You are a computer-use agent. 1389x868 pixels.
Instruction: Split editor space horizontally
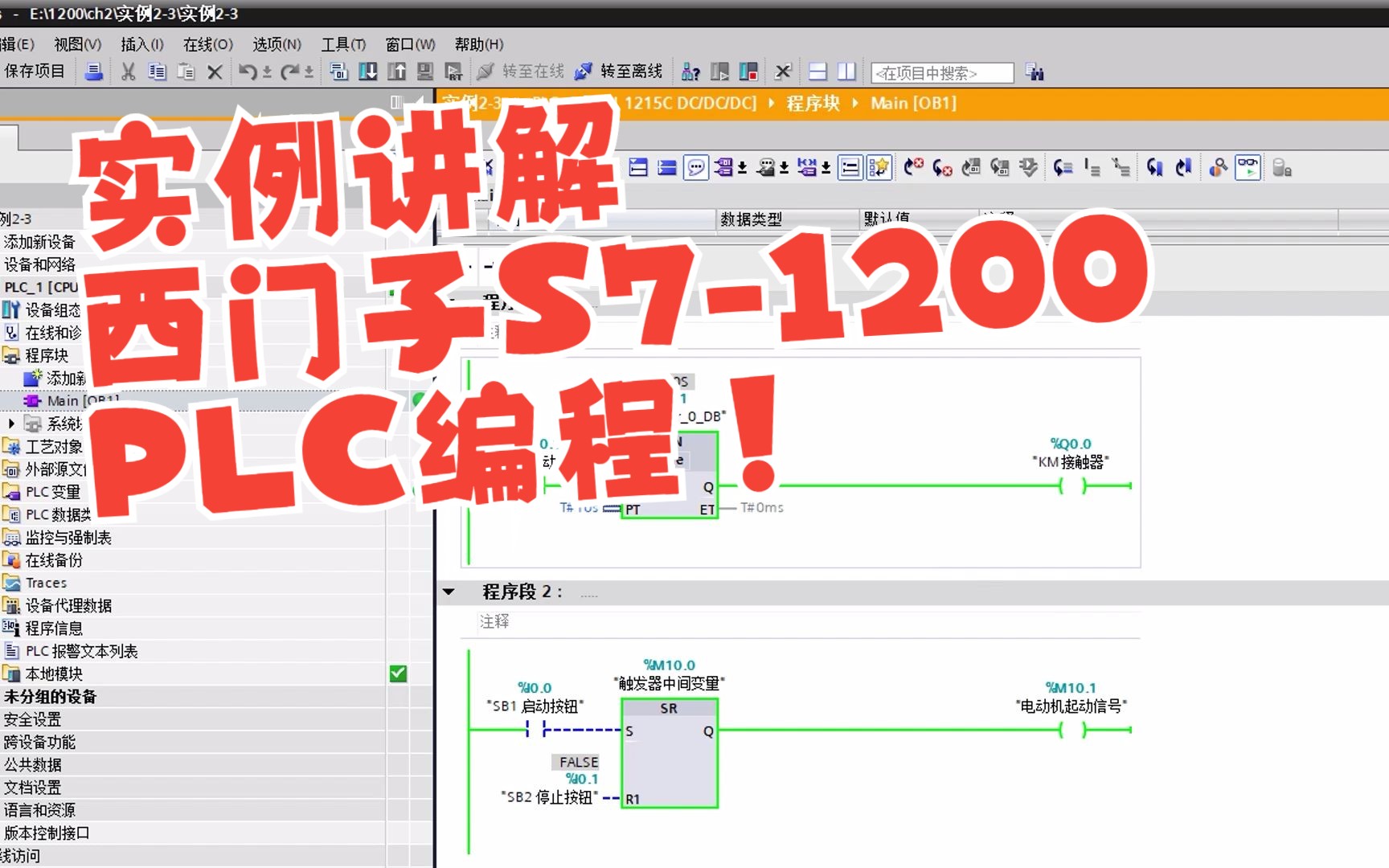pyautogui.click(x=817, y=72)
